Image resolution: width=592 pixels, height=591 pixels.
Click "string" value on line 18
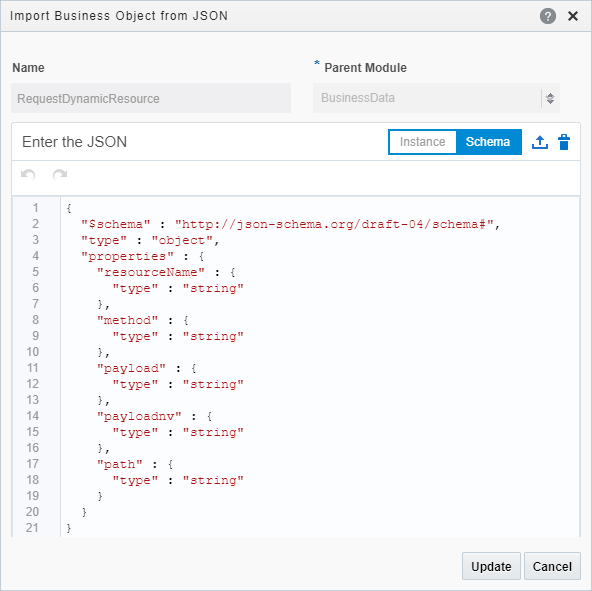pyautogui.click(x=213, y=480)
